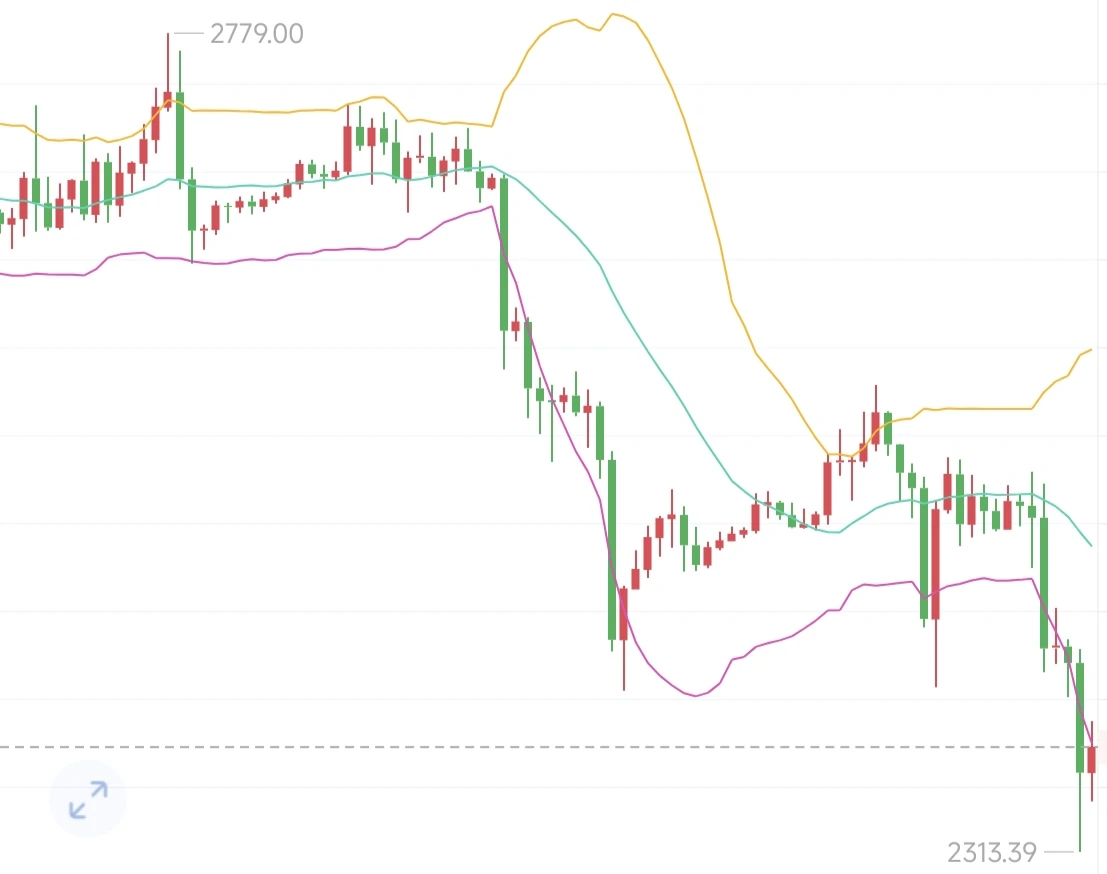Select the teal middle band at its right end

pos(1090,544)
